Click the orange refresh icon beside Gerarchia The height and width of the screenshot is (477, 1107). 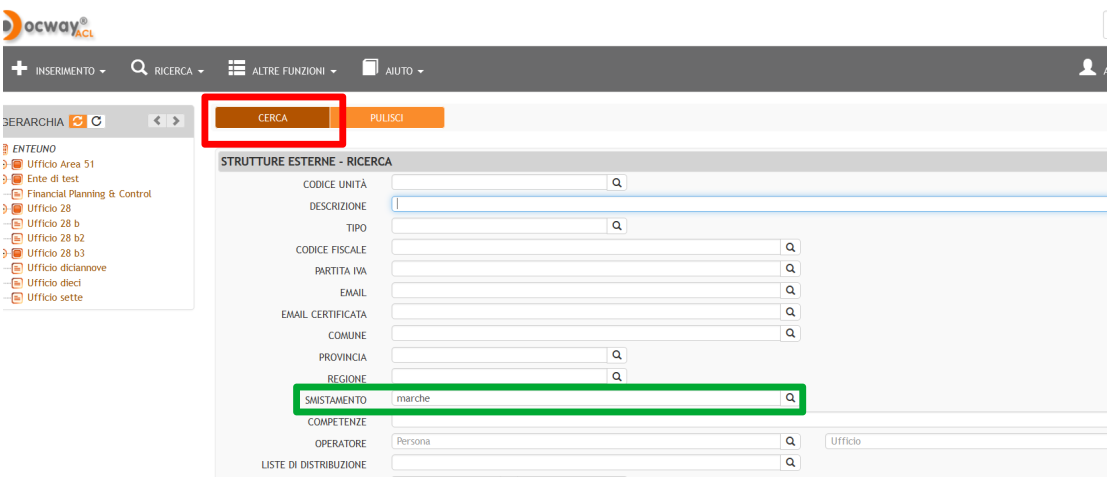[76, 122]
